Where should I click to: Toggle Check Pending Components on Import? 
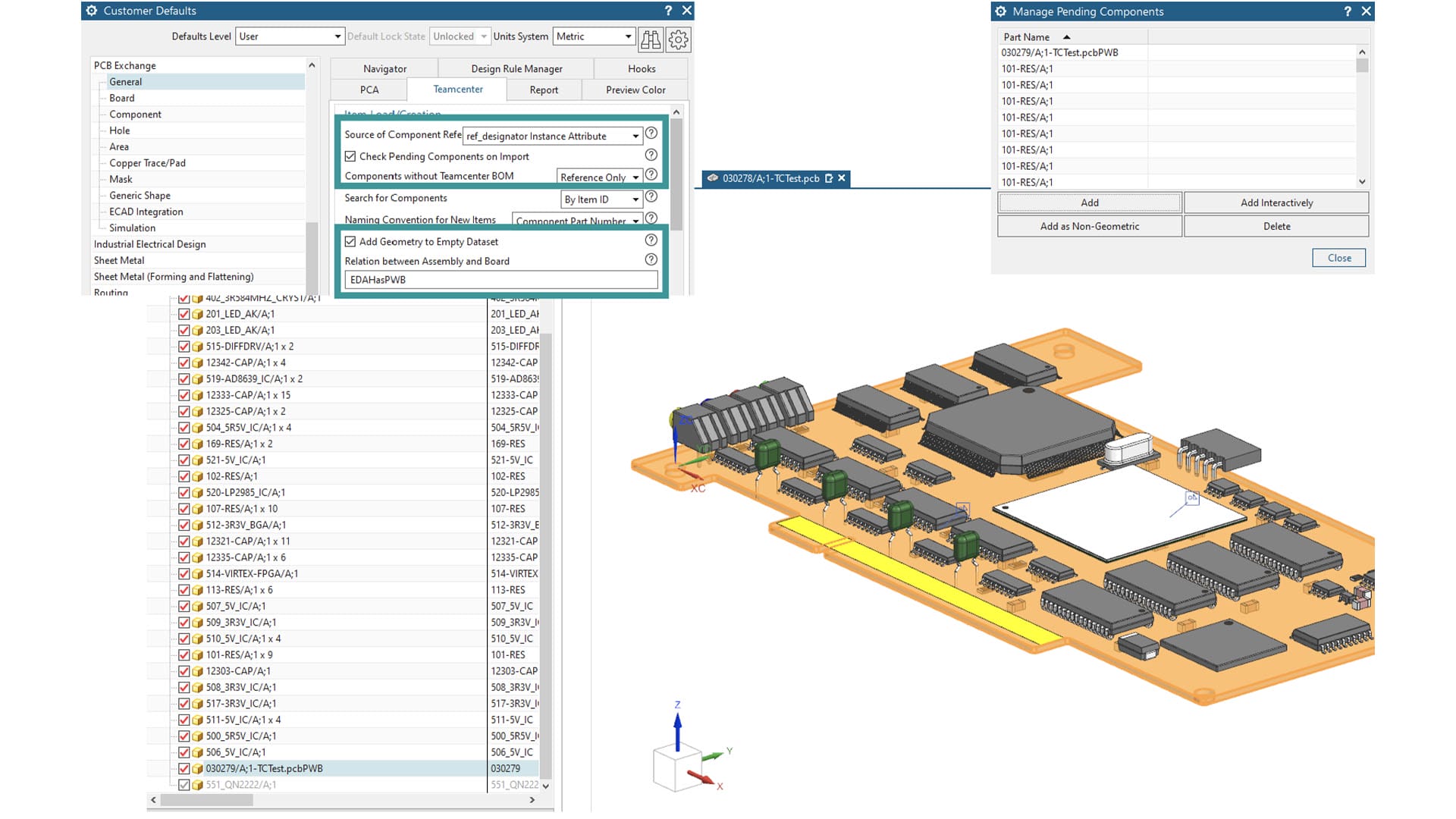coord(351,156)
